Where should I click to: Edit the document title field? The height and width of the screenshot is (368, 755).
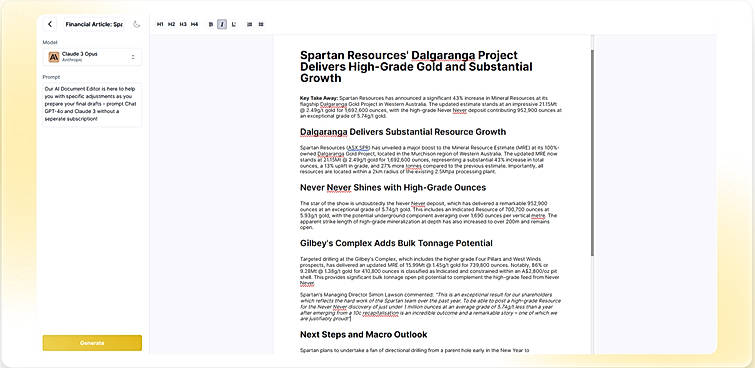[94, 24]
